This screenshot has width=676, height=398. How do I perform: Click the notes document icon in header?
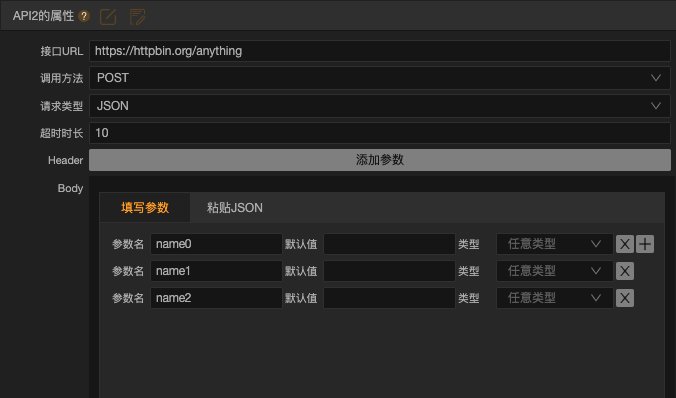(137, 17)
